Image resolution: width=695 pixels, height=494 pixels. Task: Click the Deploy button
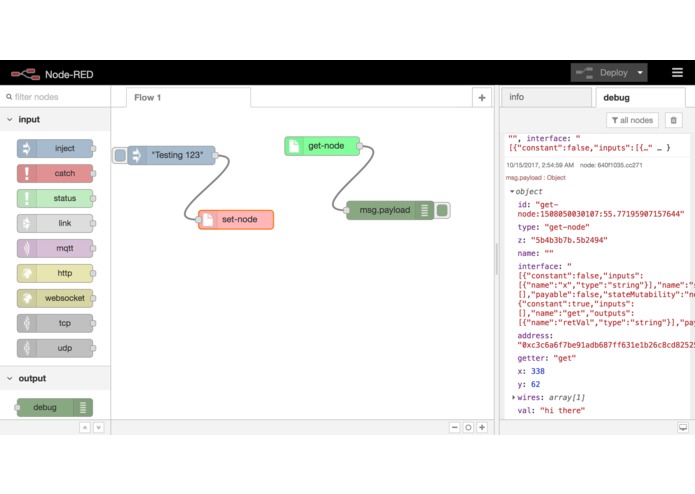602,73
